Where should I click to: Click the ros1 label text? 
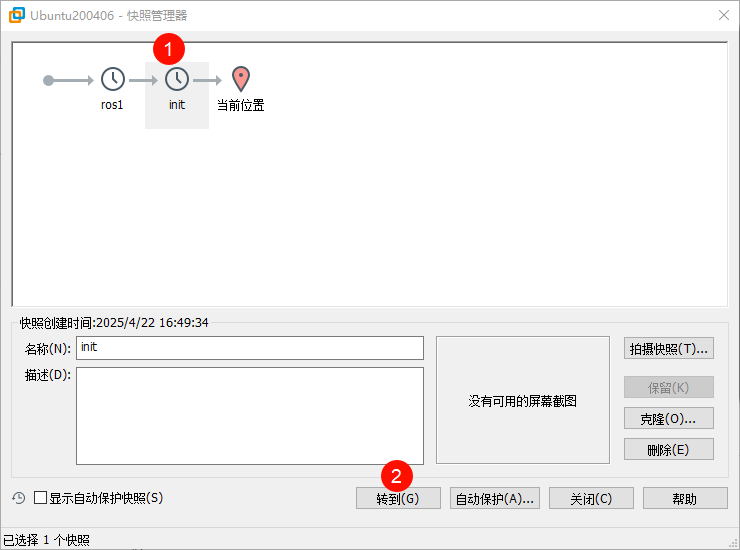[112, 105]
